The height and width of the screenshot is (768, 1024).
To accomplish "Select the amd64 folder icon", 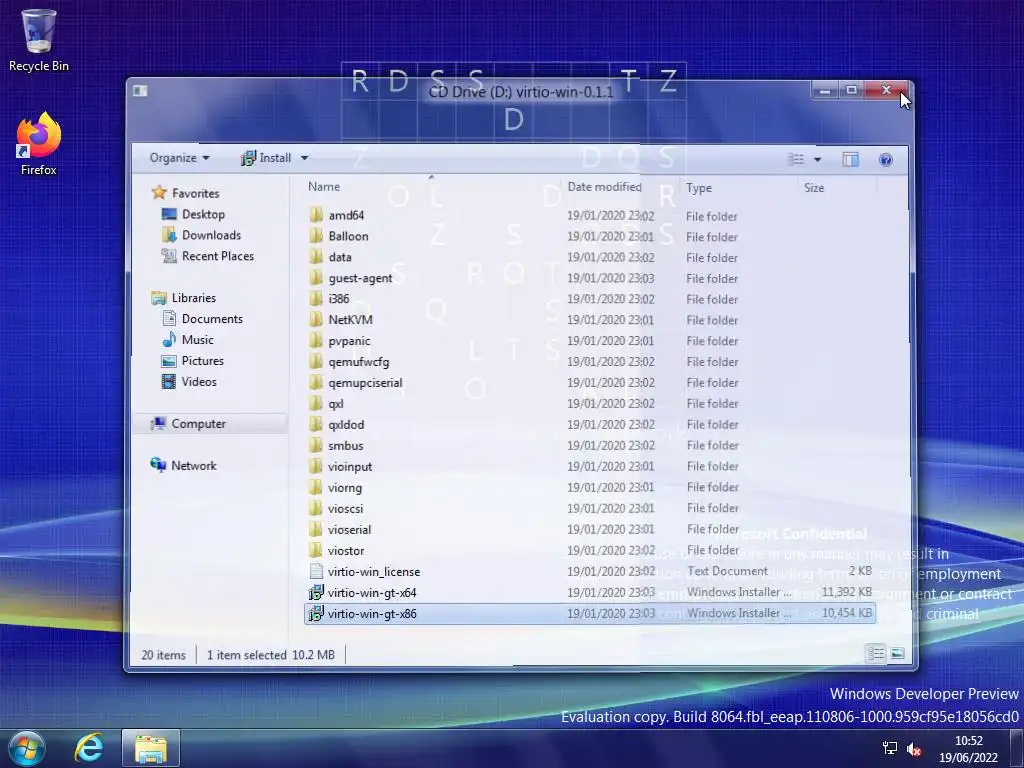I will point(316,215).
